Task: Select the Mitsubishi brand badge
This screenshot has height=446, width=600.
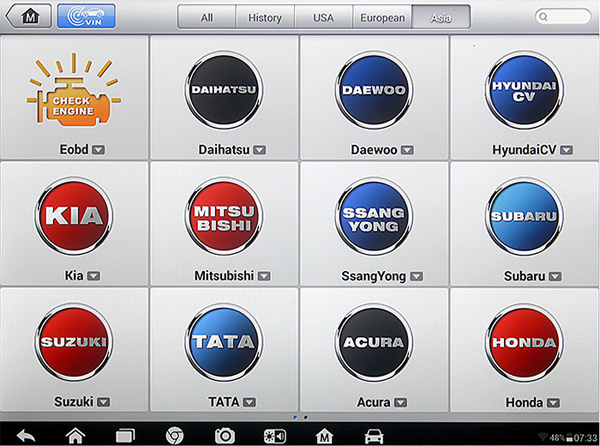Action: pyautogui.click(x=224, y=216)
